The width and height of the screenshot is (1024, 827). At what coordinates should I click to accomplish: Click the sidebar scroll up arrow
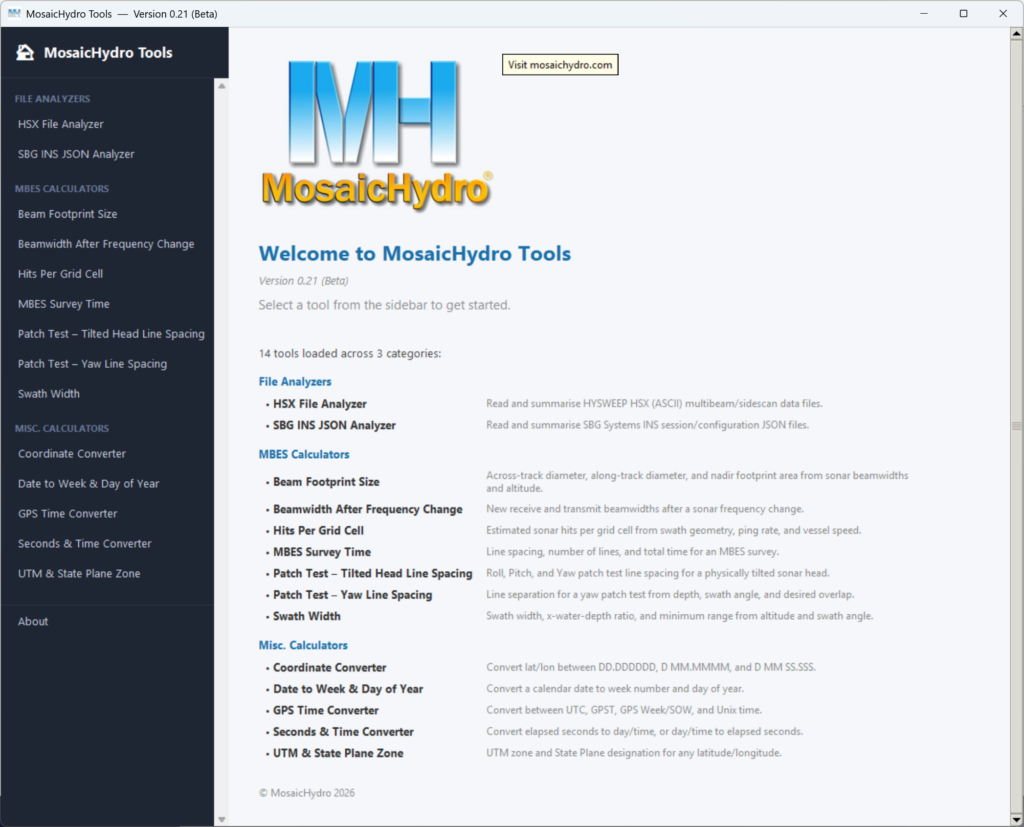tap(221, 86)
